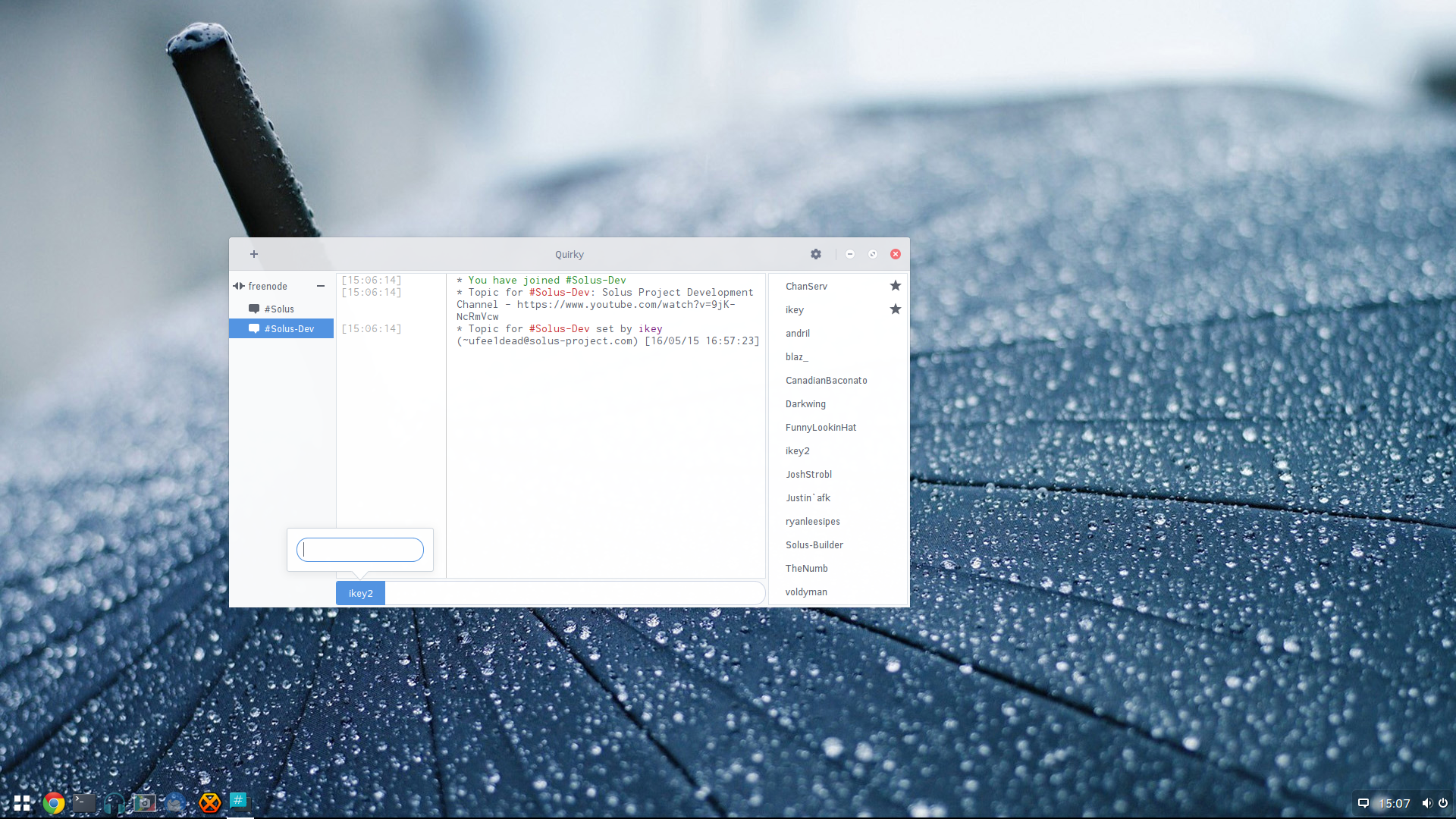Click the #Solus-Dev channel chat icon
The image size is (1456, 819).
pos(254,328)
